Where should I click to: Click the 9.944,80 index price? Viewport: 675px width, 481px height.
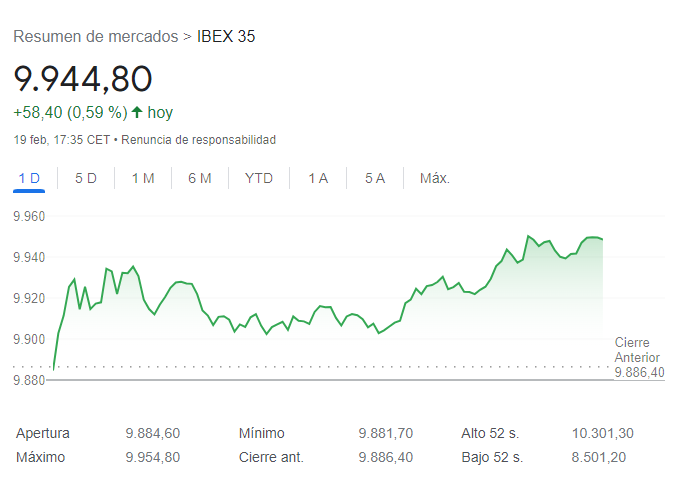(82, 78)
